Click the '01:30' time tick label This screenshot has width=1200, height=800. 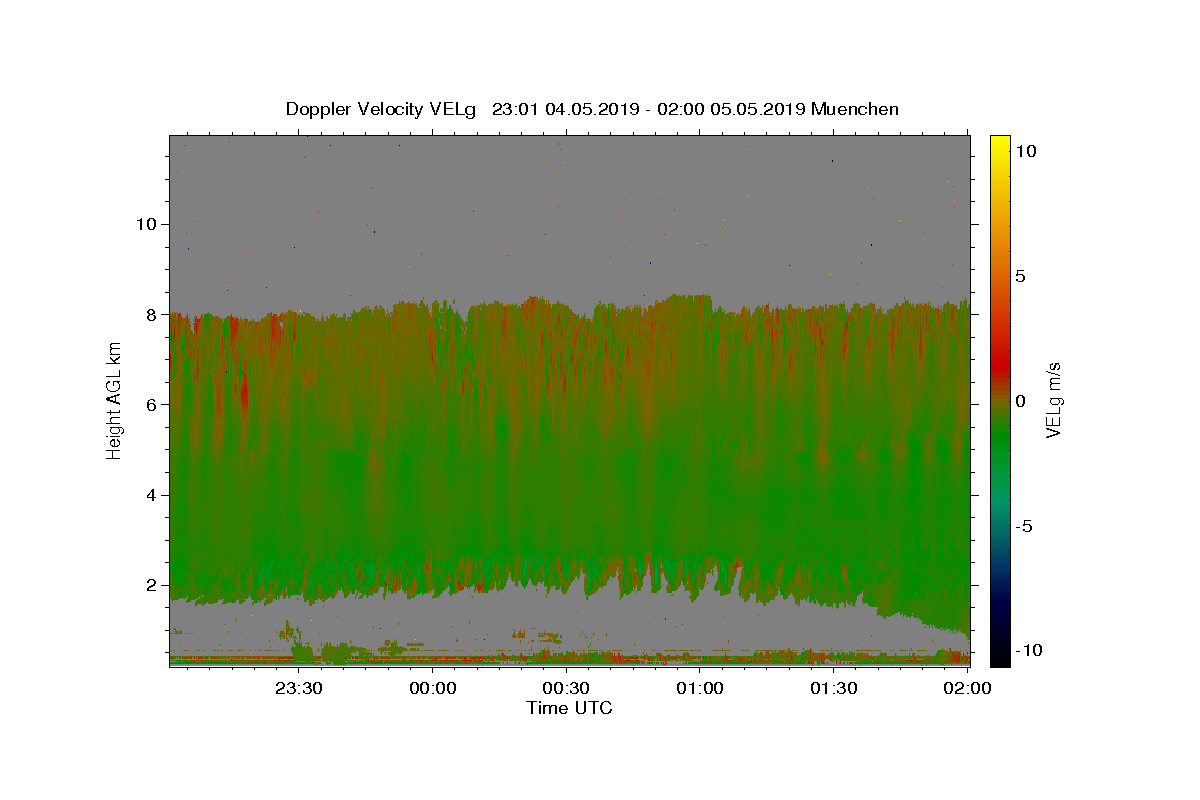tap(834, 688)
